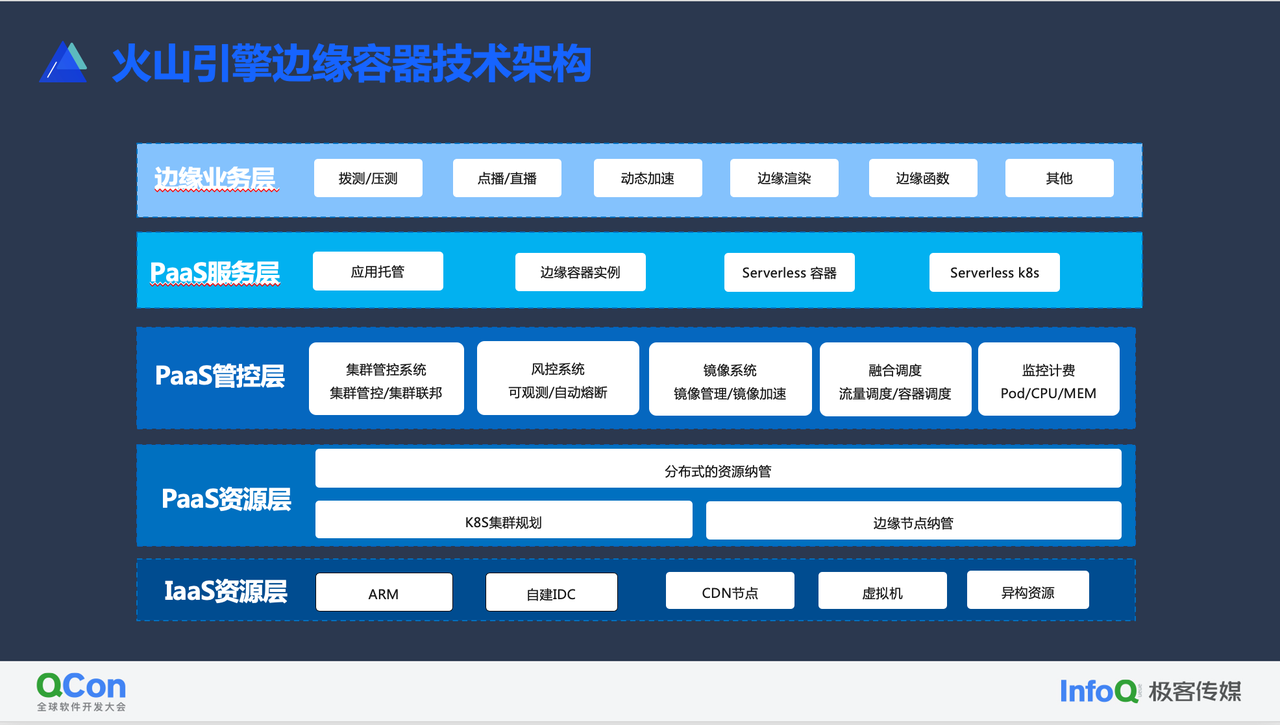
Task: Select the 拨测/压测 box
Action: click(368, 178)
